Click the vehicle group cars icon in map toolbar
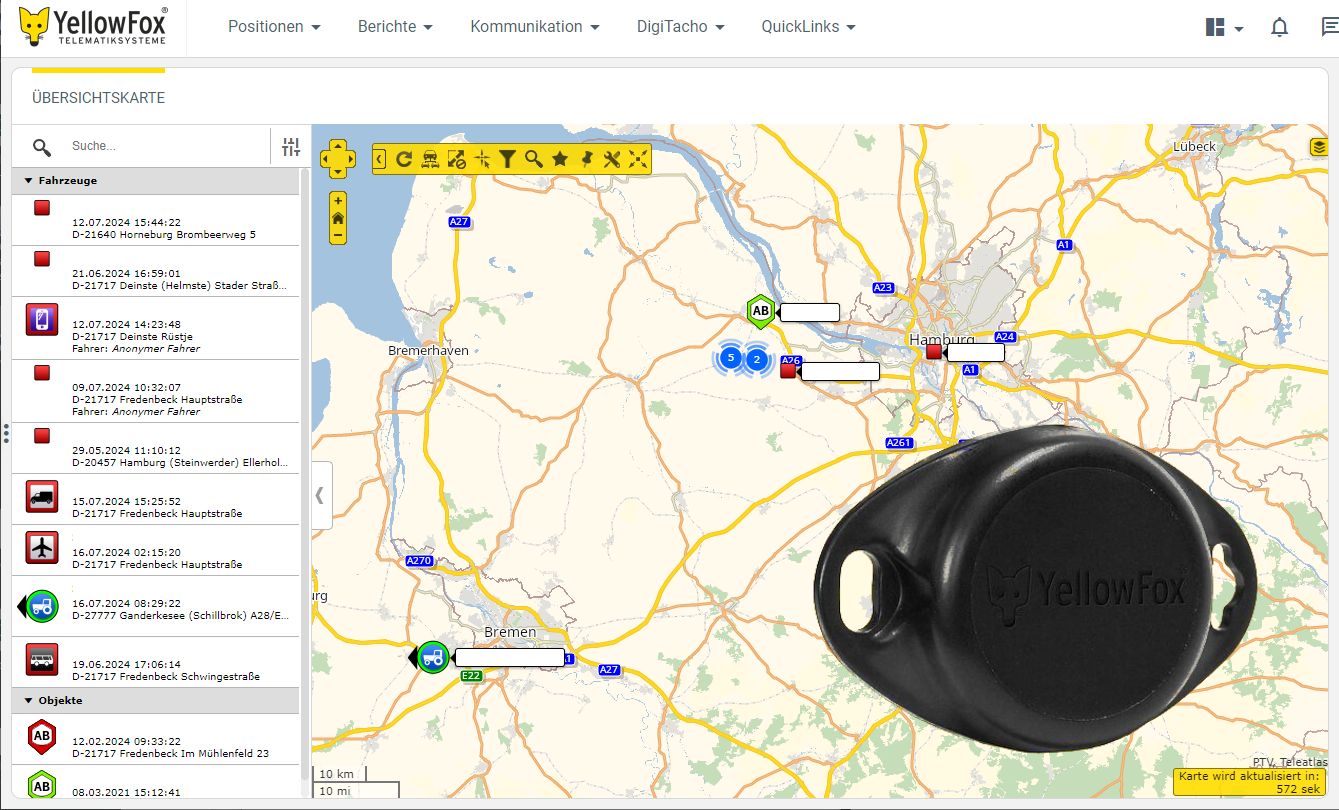Screen dimensions: 1339x810 (430, 158)
